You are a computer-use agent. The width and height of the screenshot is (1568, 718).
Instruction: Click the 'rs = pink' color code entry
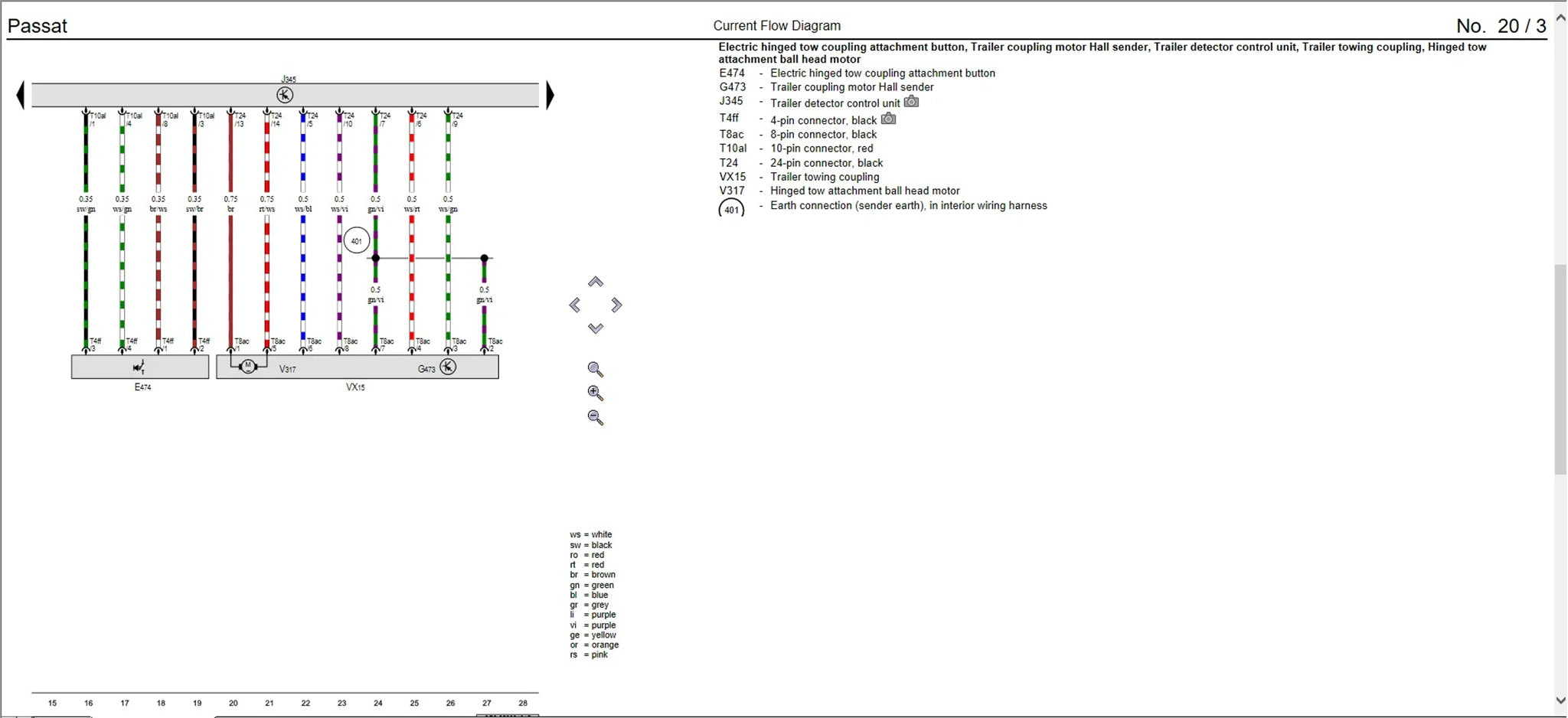589,655
